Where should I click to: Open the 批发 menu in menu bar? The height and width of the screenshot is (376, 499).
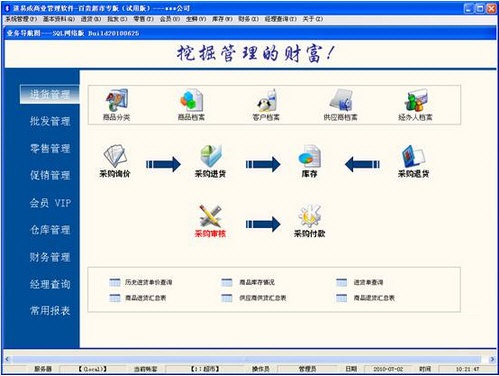117,19
